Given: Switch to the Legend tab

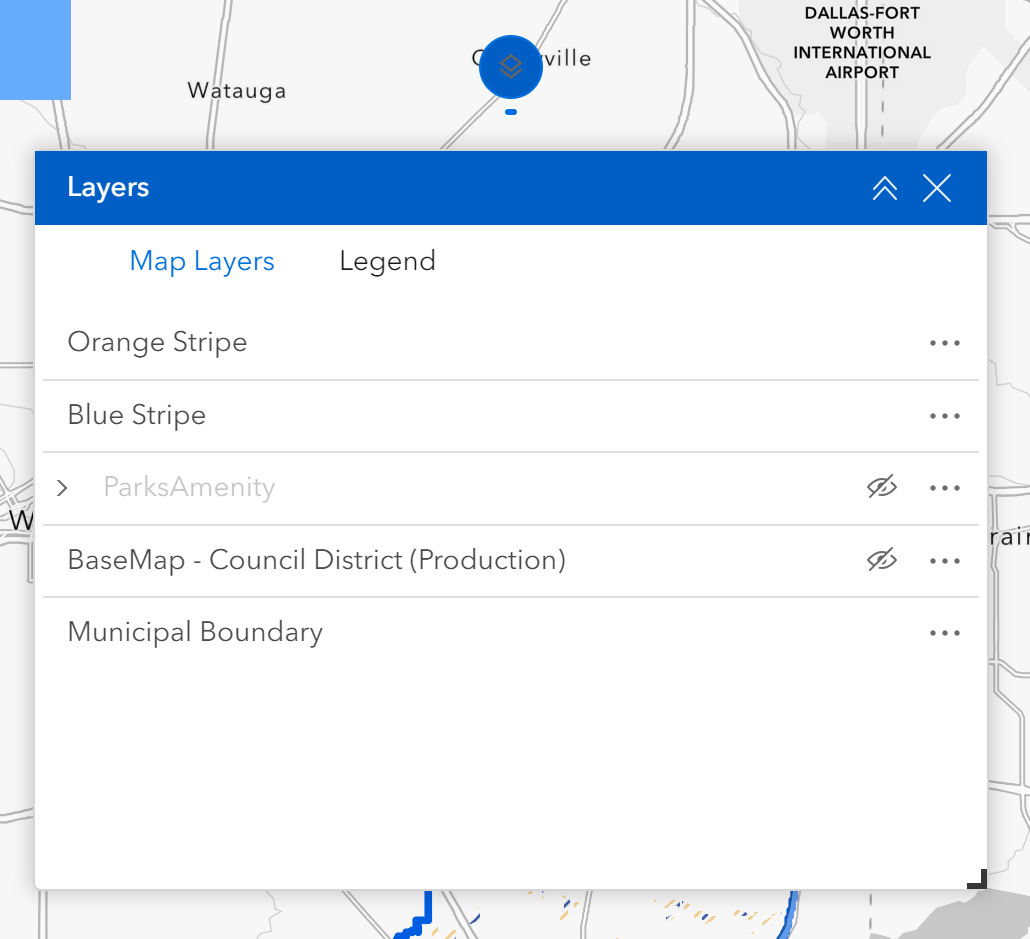Looking at the screenshot, I should point(388,261).
